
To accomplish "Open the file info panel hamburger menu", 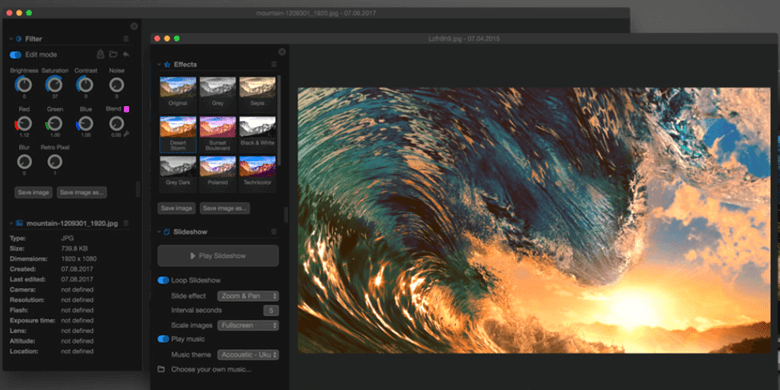I will coord(126,223).
